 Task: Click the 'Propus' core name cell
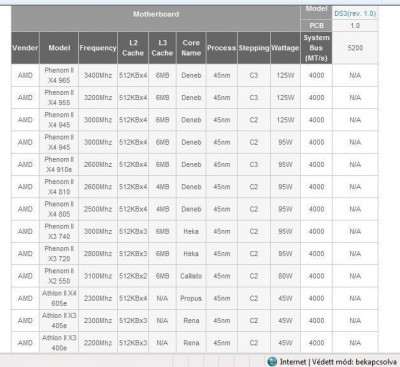(x=191, y=298)
